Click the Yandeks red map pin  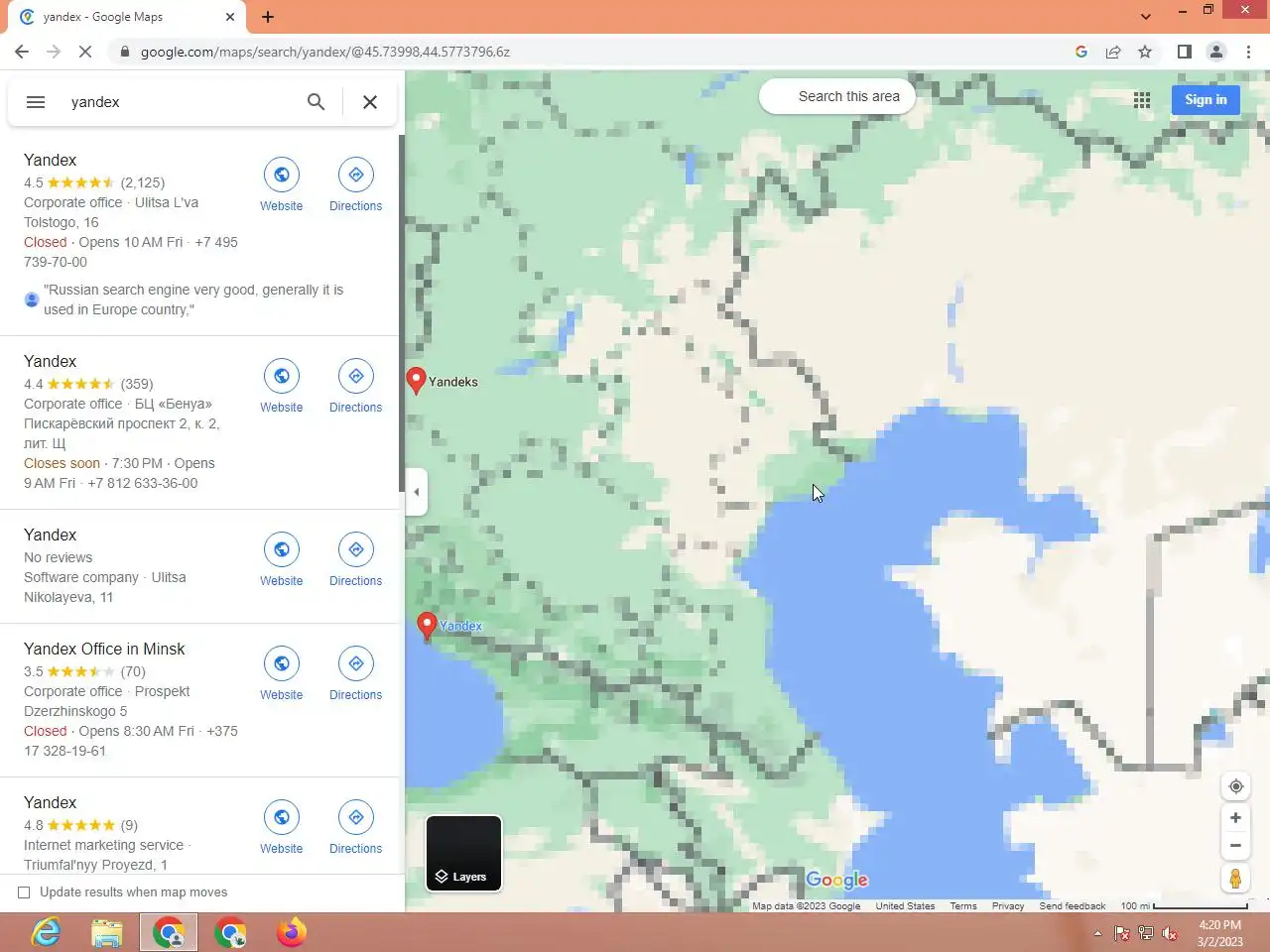click(417, 381)
